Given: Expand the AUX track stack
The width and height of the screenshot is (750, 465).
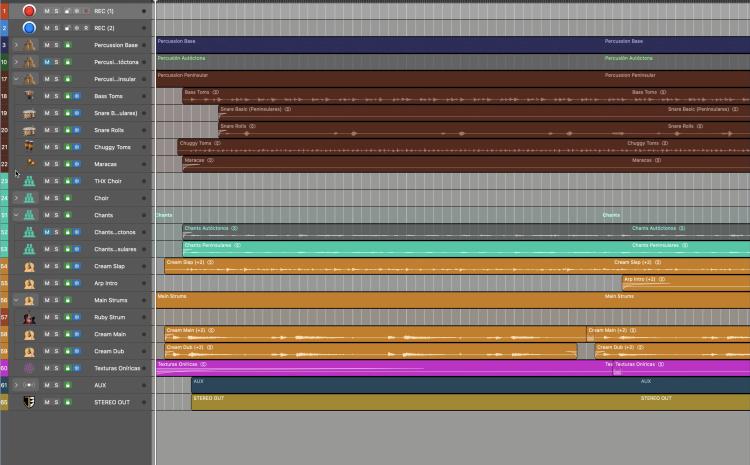Looking at the screenshot, I should click(x=16, y=385).
